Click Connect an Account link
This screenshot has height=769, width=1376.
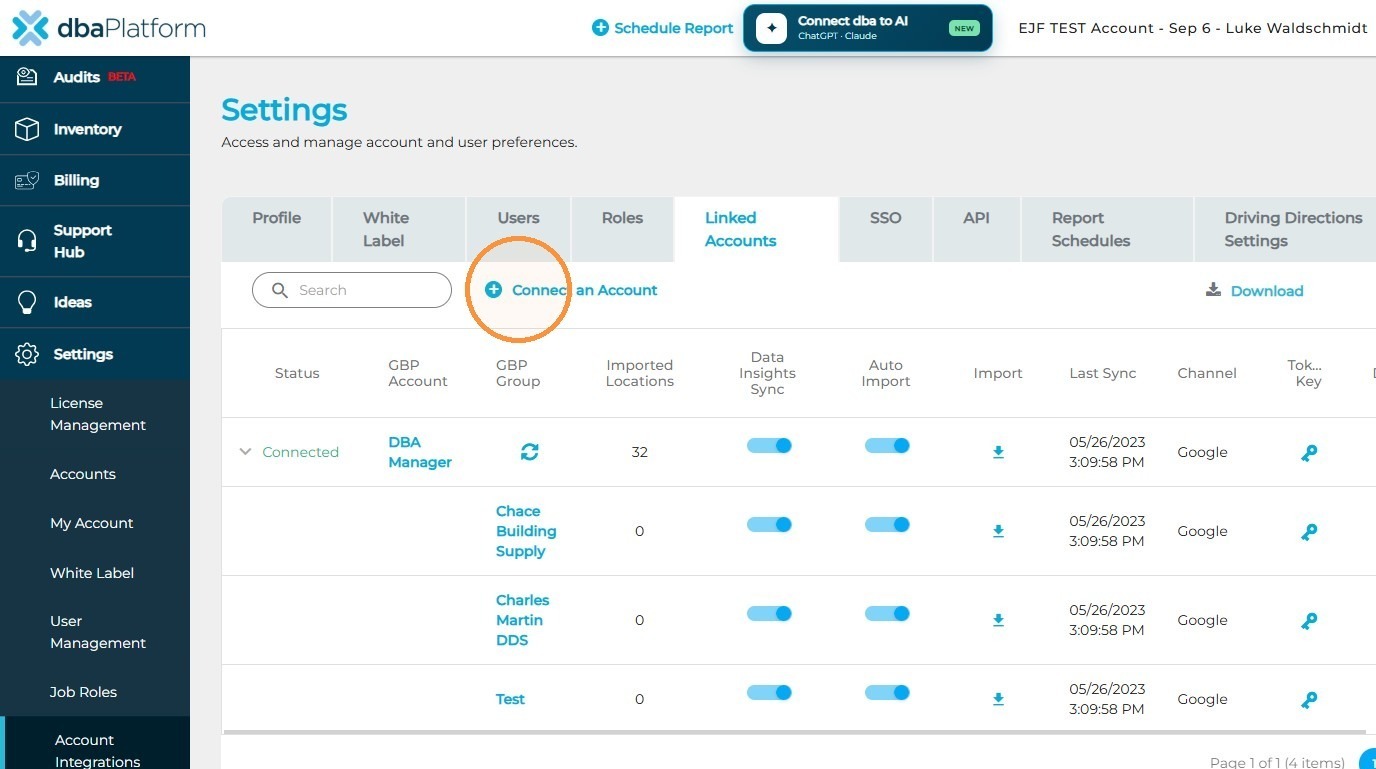coord(584,290)
